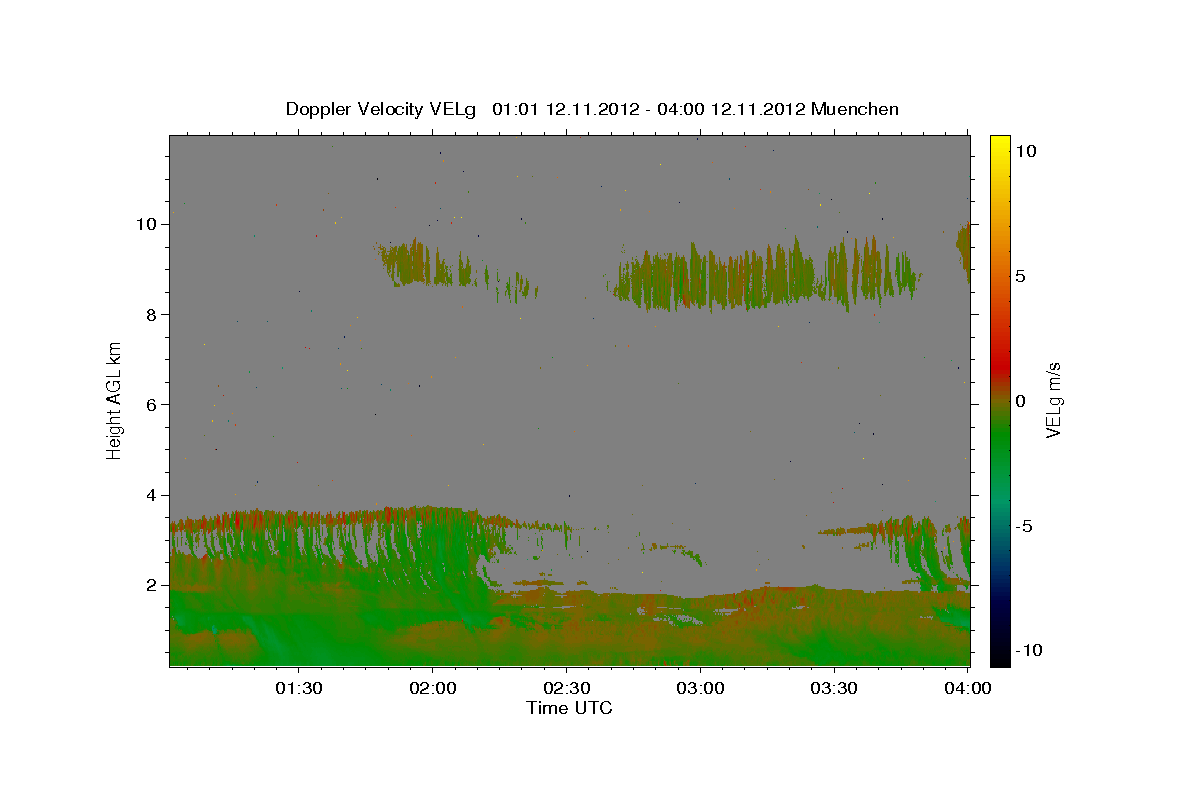Click the 01:30 time tick label
Image resolution: width=1200 pixels, height=800 pixels.
point(299,688)
